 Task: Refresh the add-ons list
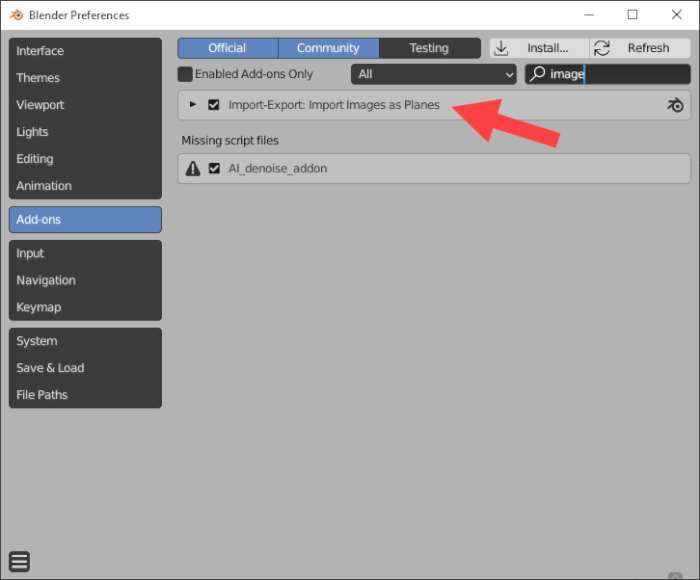640,48
